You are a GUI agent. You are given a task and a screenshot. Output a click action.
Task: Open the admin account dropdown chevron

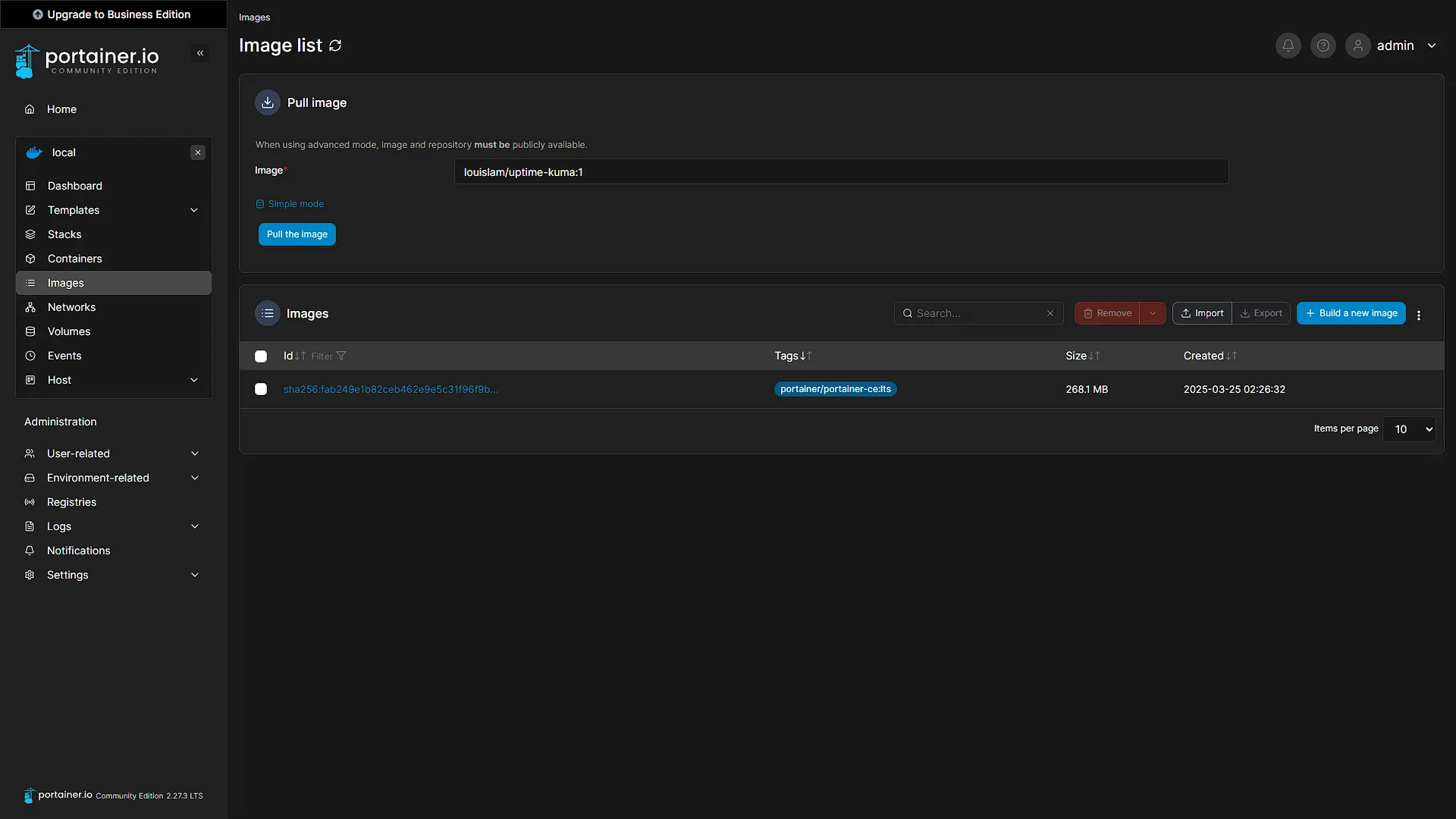[x=1432, y=45]
